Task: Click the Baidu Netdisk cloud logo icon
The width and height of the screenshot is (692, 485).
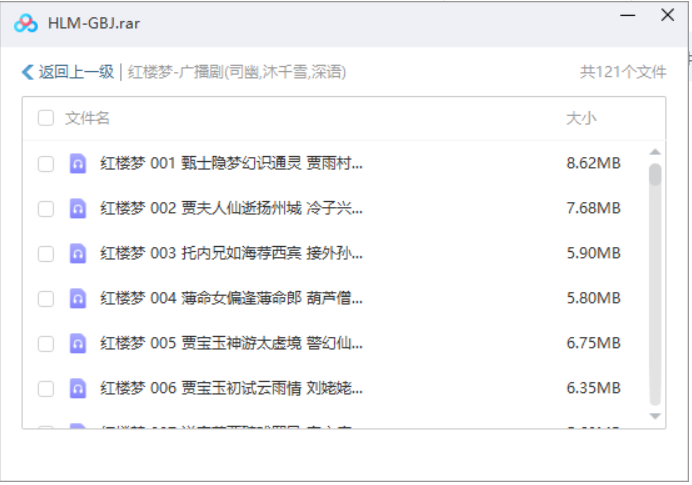Action: pos(26,24)
